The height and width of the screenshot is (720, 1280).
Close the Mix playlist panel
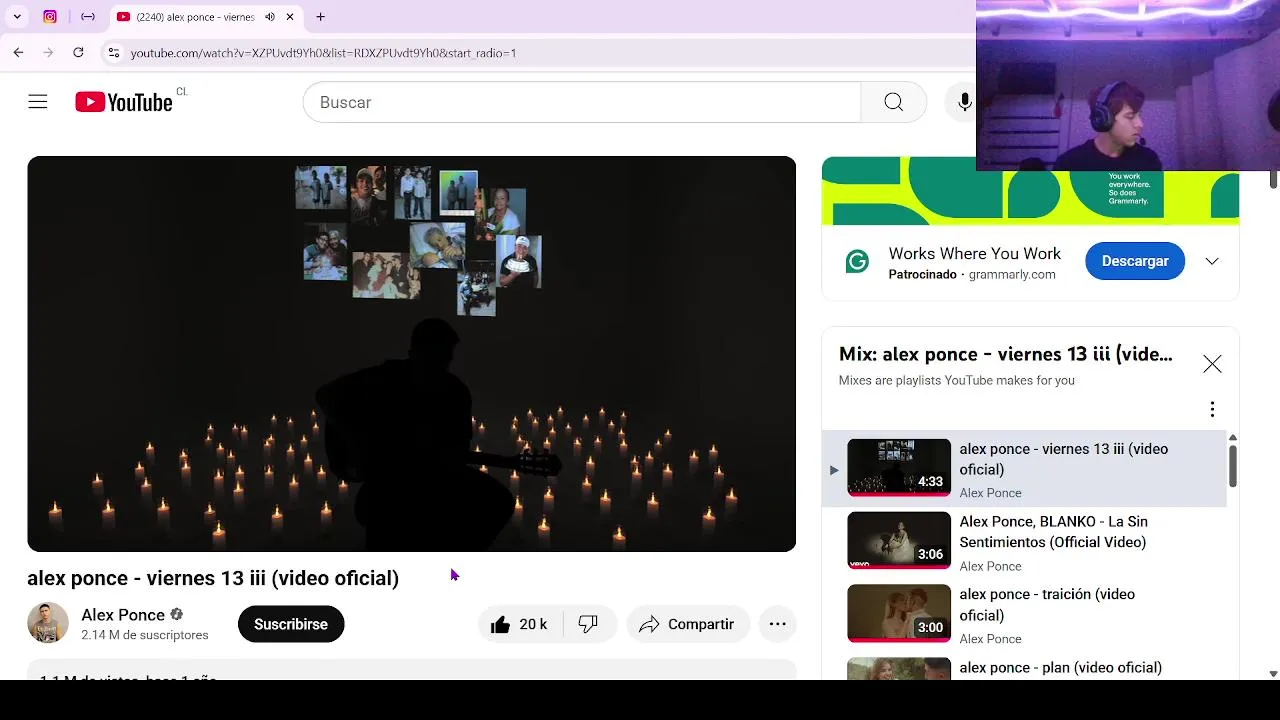coord(1212,364)
